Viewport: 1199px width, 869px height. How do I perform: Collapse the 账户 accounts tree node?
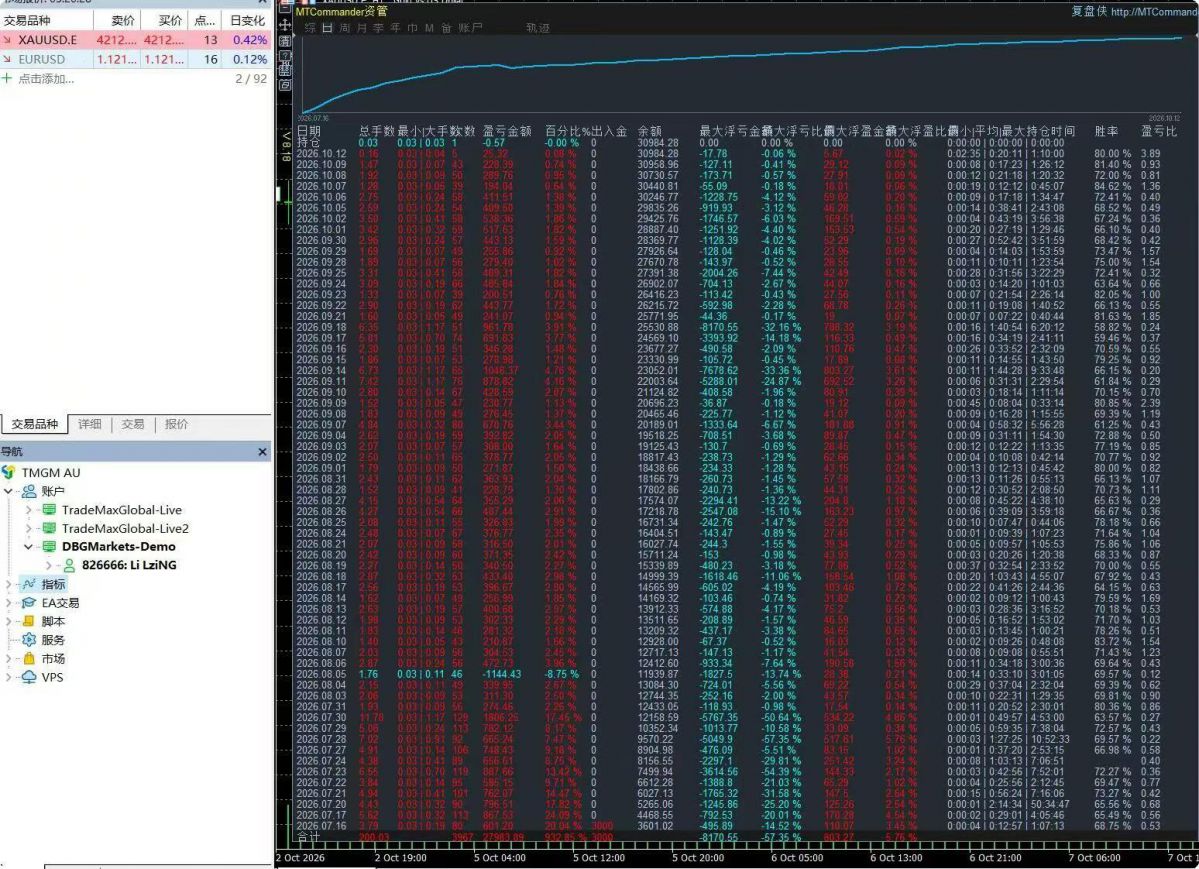click(x=9, y=491)
